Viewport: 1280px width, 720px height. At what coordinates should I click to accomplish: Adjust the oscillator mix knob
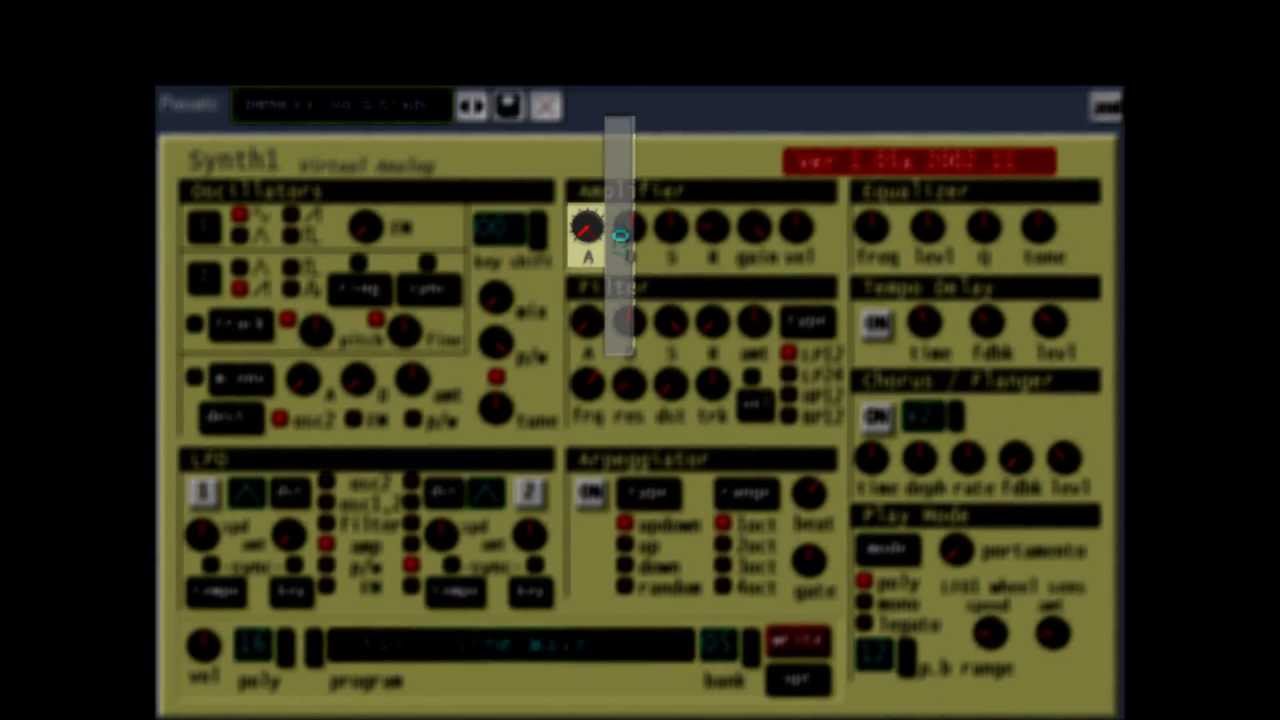coord(495,298)
